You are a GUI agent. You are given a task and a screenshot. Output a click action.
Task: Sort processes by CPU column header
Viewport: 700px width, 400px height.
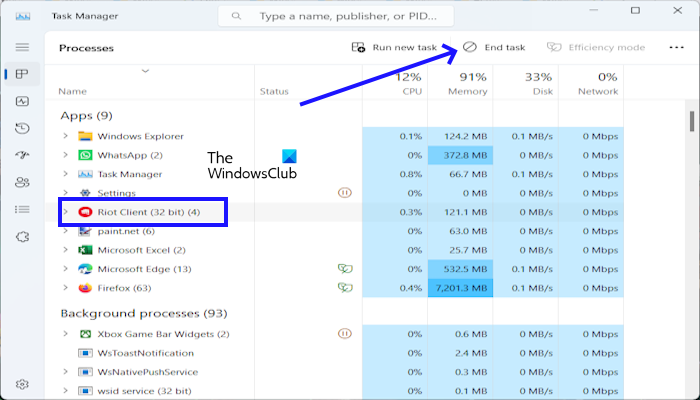[395, 83]
